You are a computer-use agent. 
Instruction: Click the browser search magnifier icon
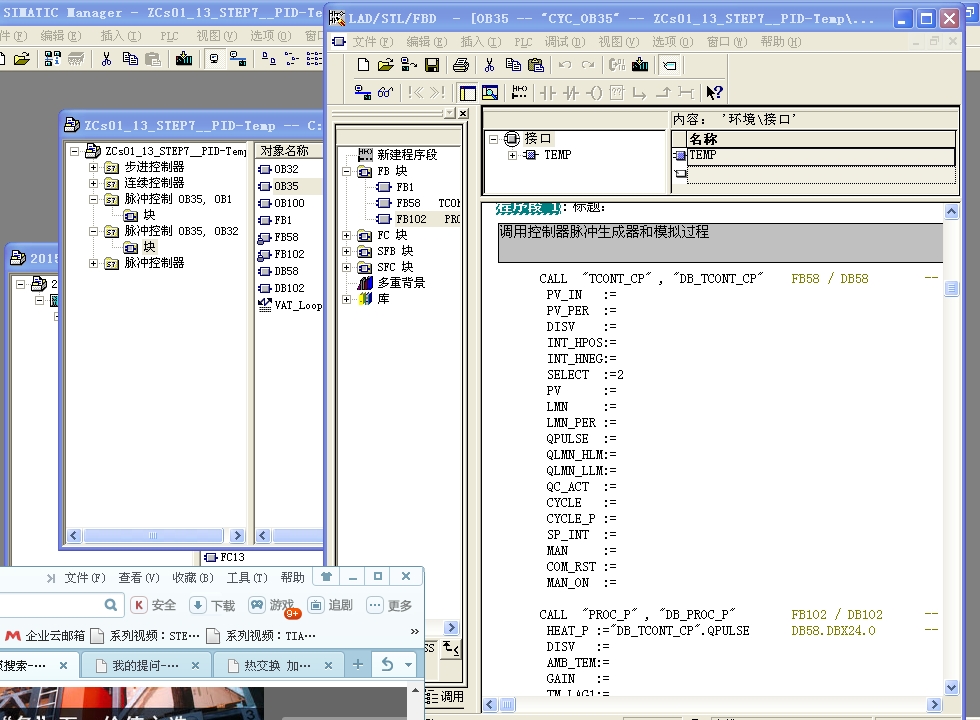111,605
